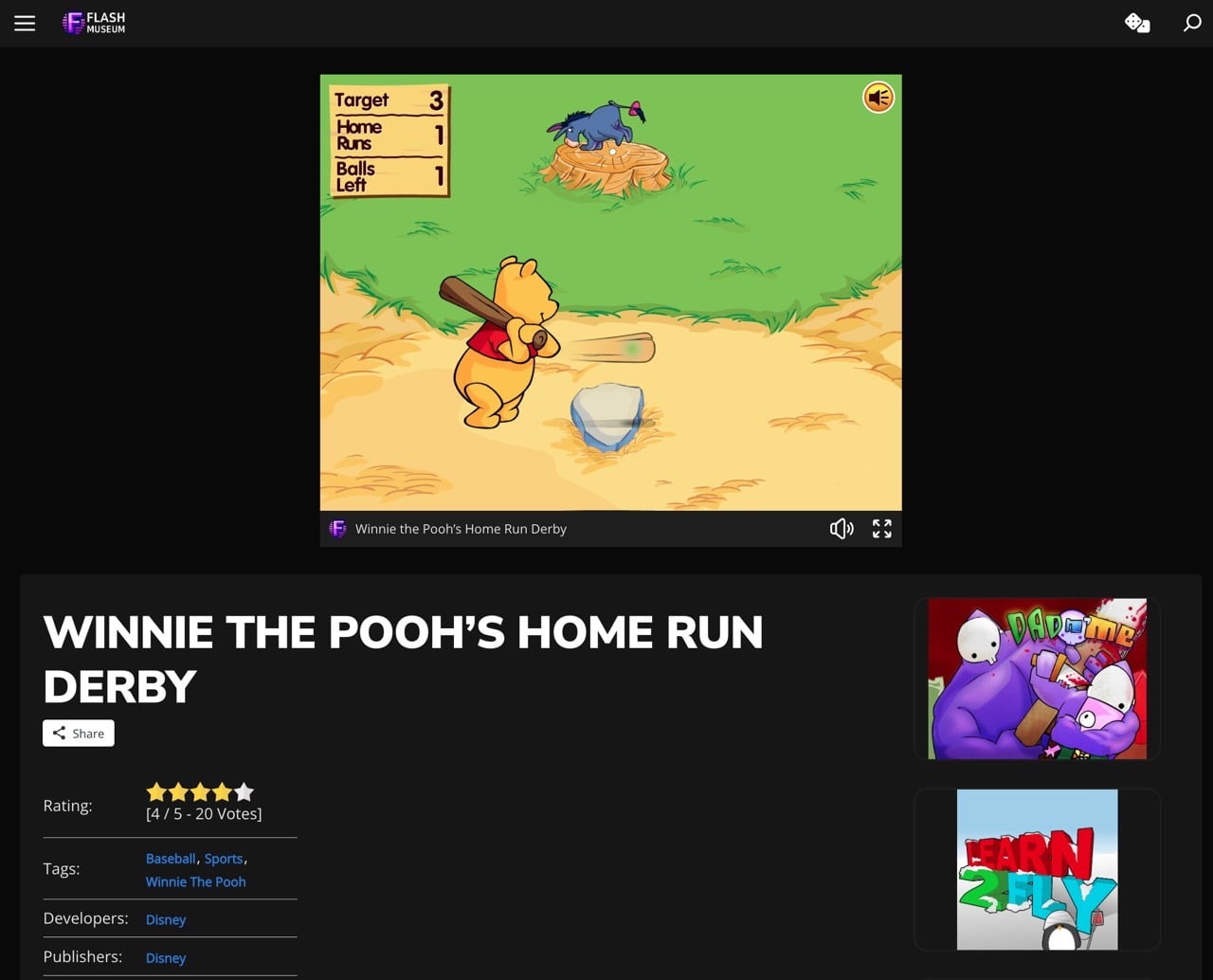1213x980 pixels.
Task: Open the search magnifier icon
Action: pyautogui.click(x=1192, y=23)
